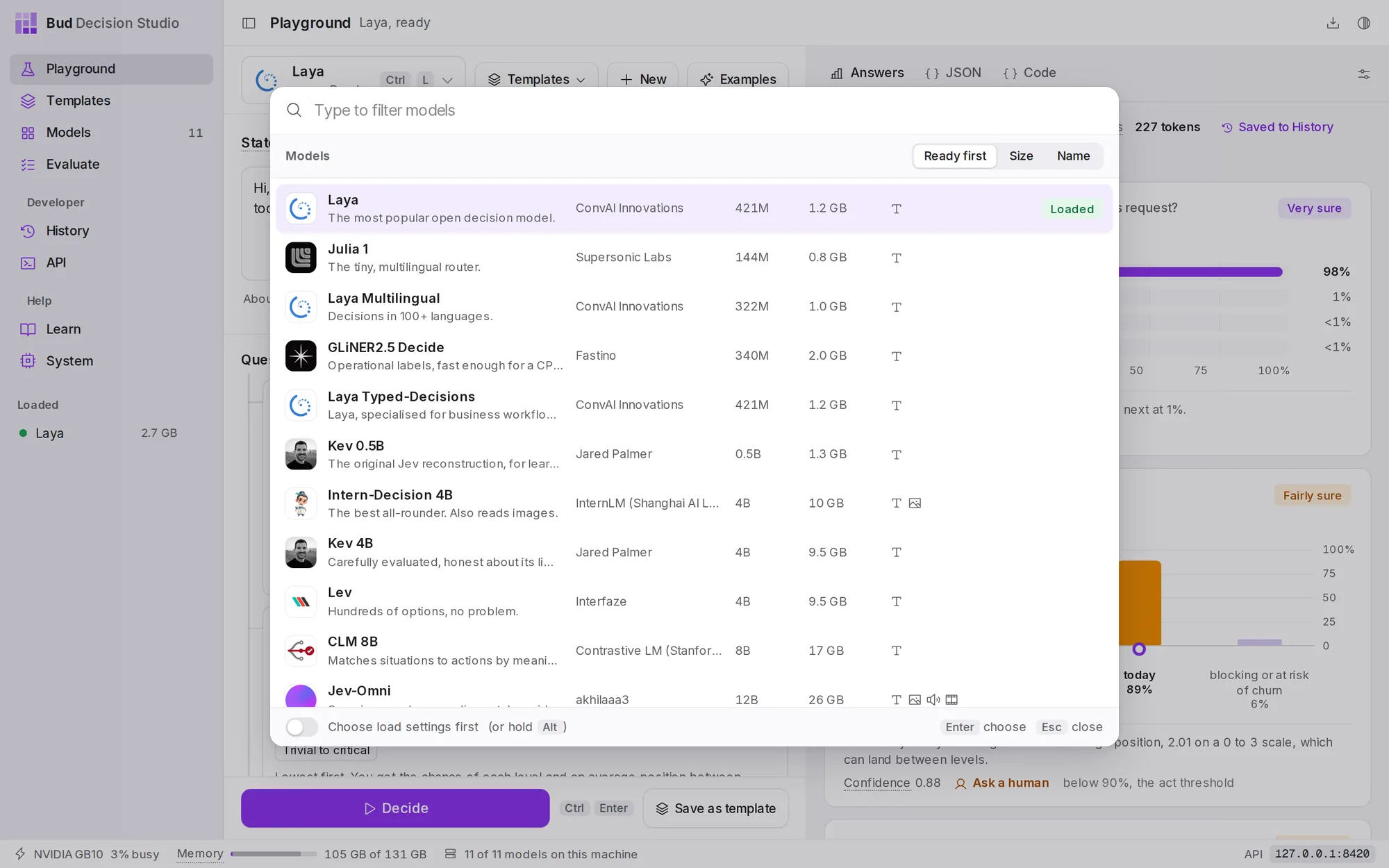Click the Examples button
Image resolution: width=1389 pixels, height=868 pixels.
click(x=738, y=79)
